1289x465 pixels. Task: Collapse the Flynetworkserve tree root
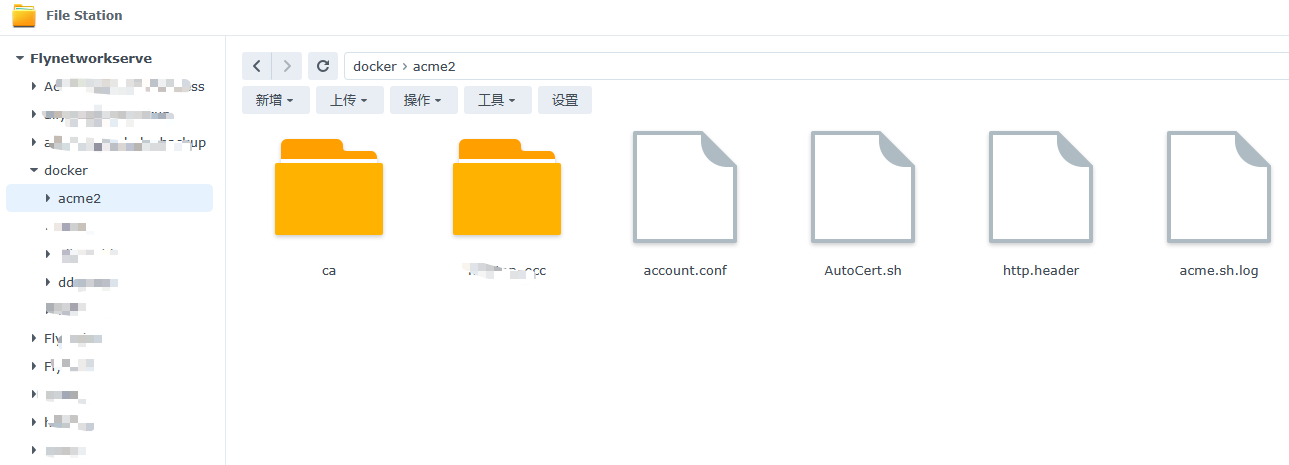click(x=19, y=59)
